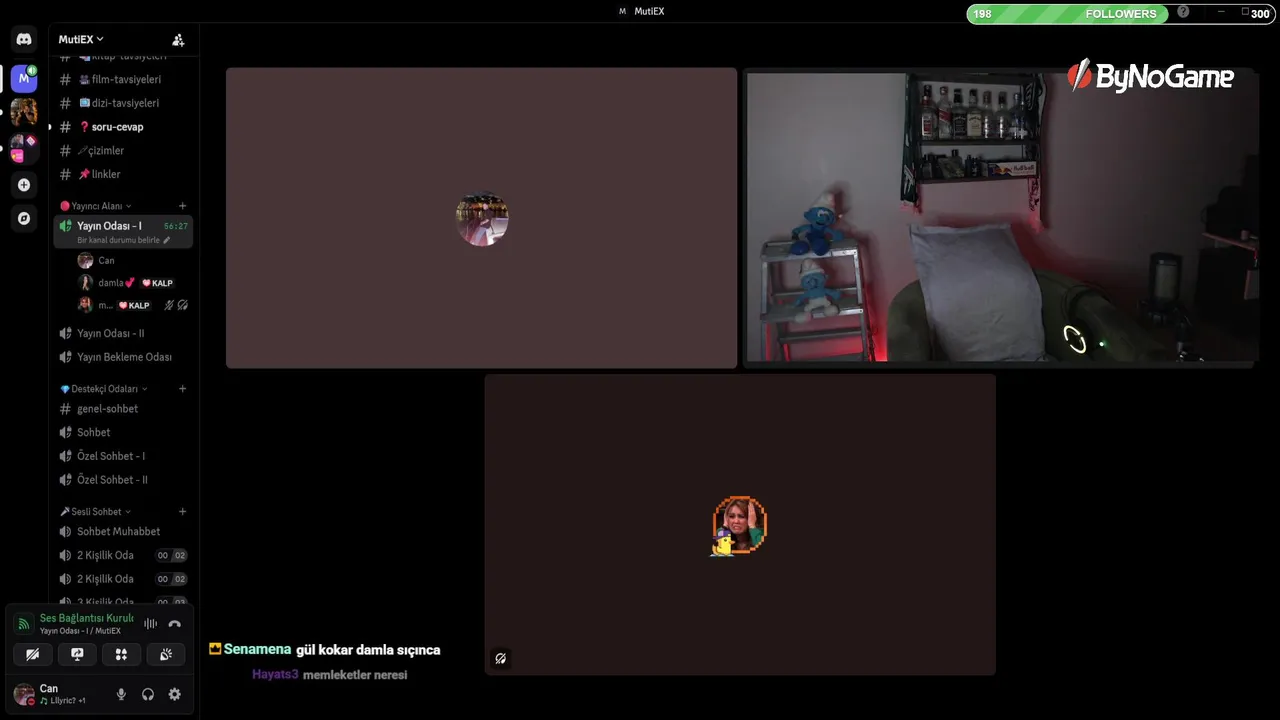Click the invite people icon beside MutiEX
1280x720 pixels.
click(178, 40)
